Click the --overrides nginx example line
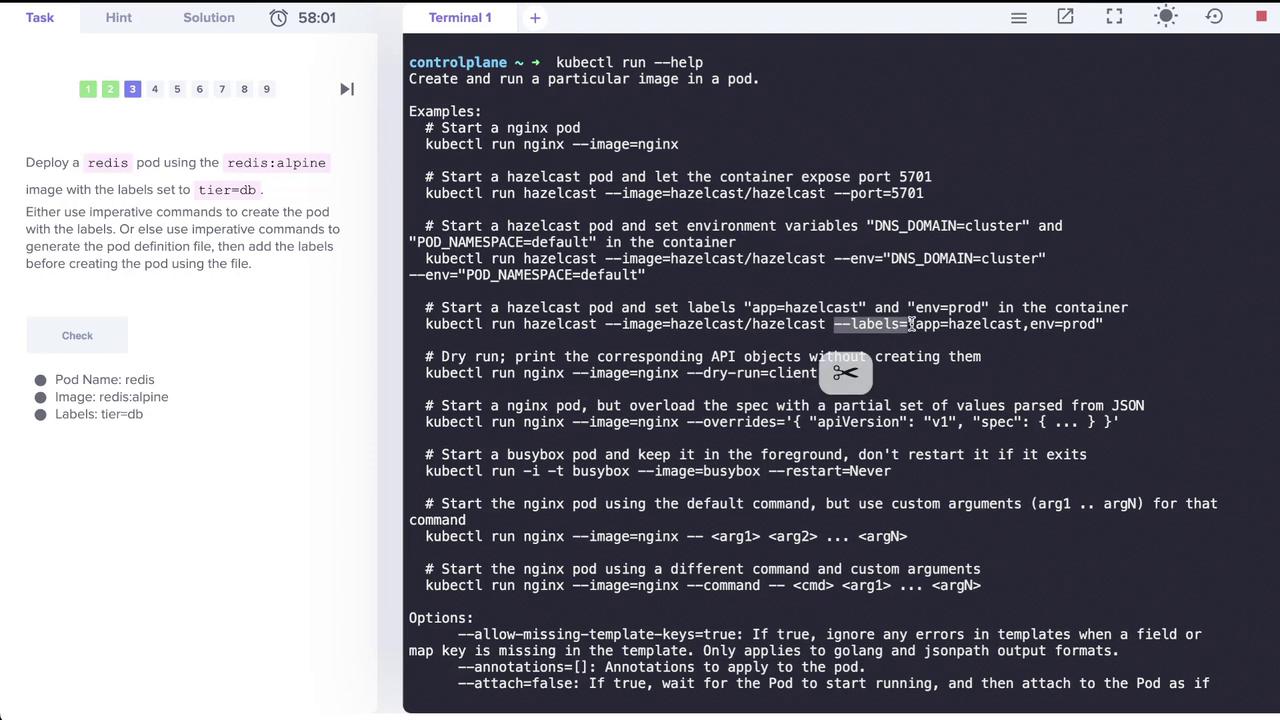 pos(772,422)
